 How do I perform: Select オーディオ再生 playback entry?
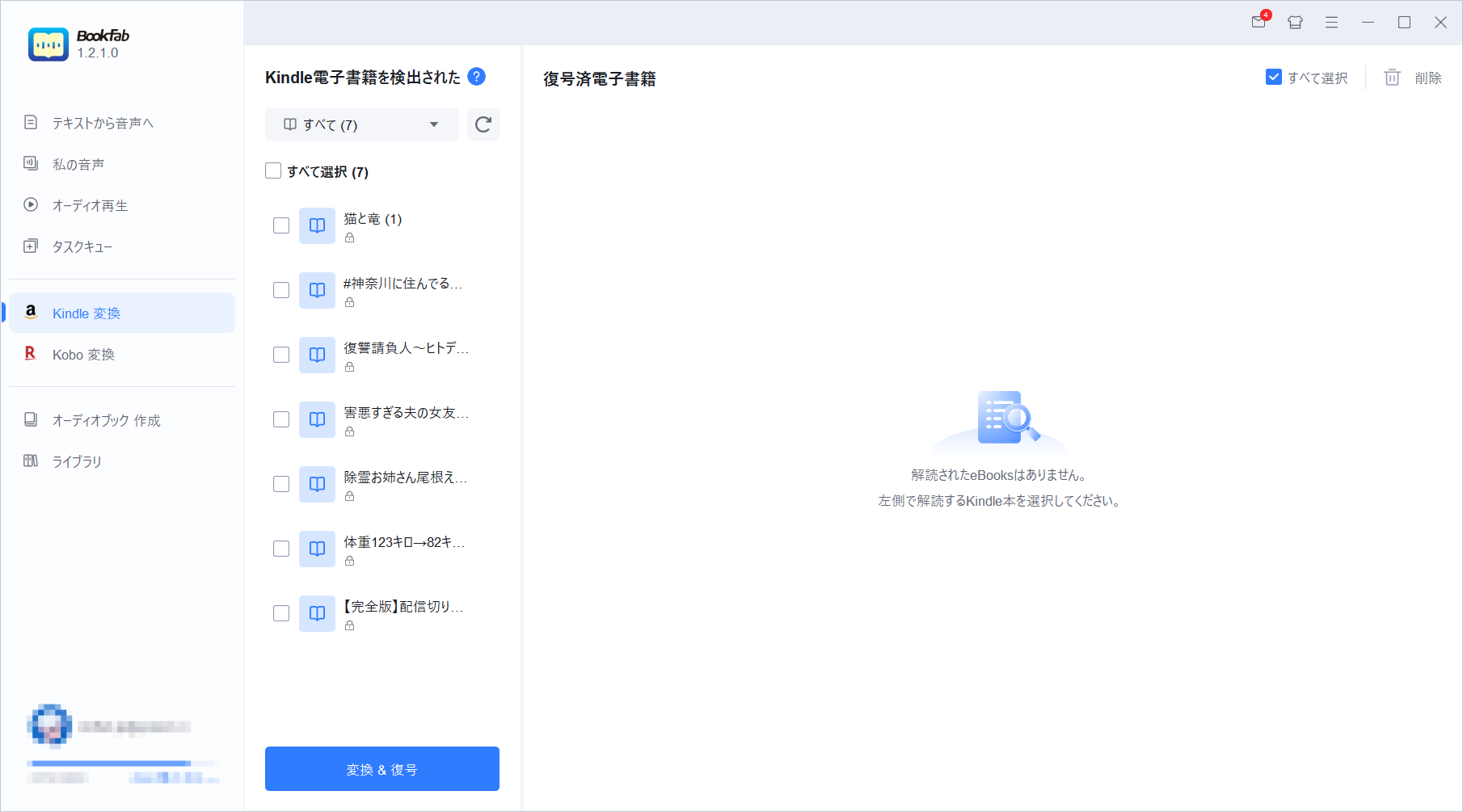coord(88,204)
